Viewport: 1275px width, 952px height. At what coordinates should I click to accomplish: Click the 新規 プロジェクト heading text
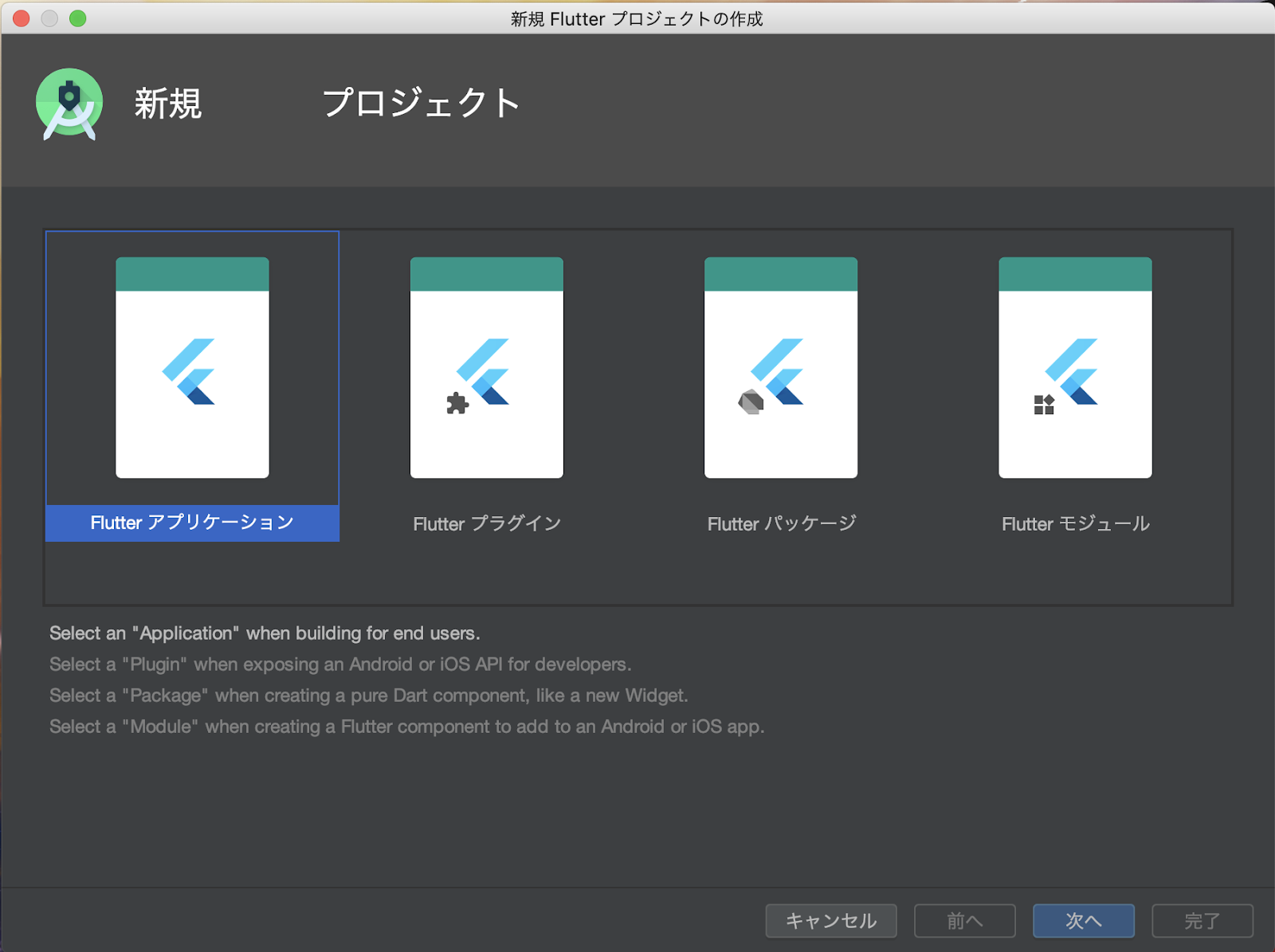328,104
